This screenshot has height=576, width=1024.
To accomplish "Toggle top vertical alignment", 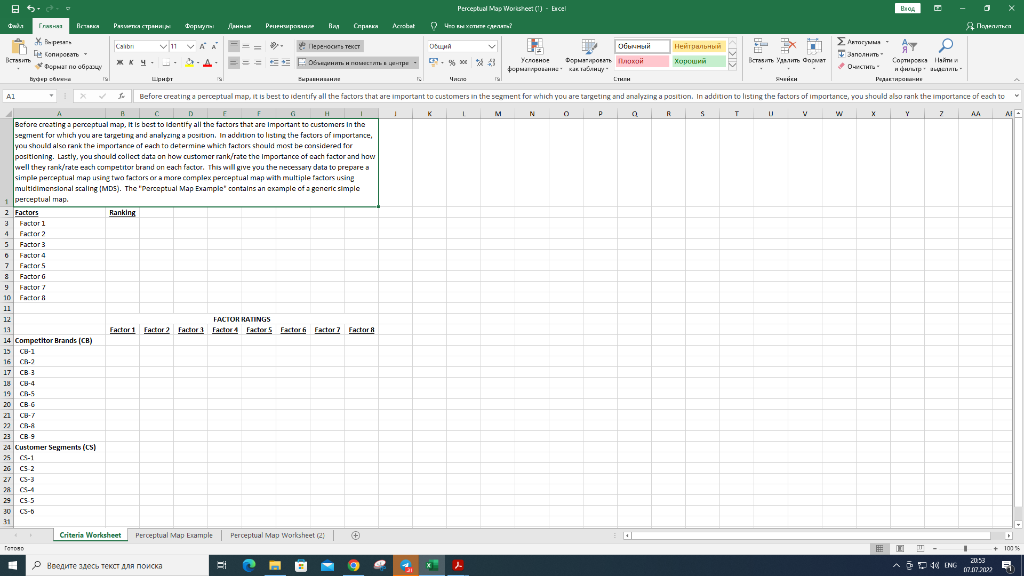I will point(234,46).
